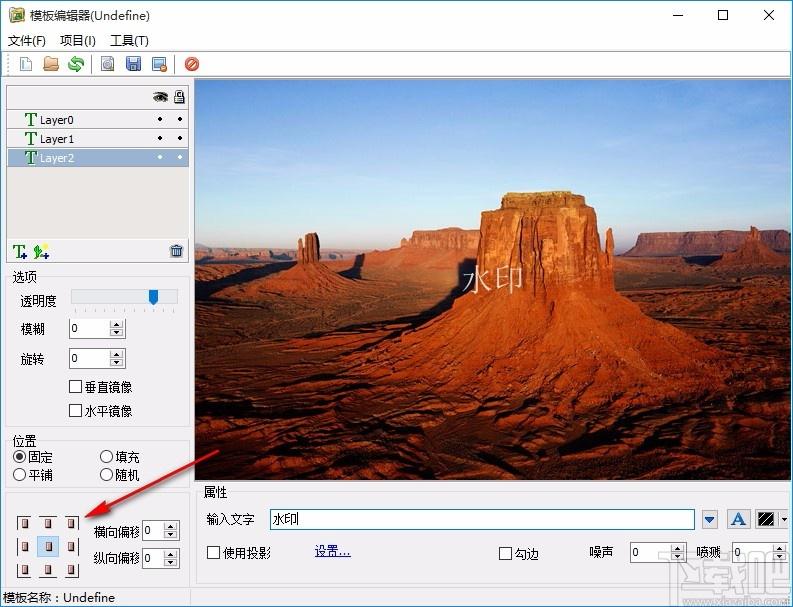Toggle the visibility dot of Layer0
Image resolution: width=793 pixels, height=607 pixels.
pyautogui.click(x=160, y=119)
